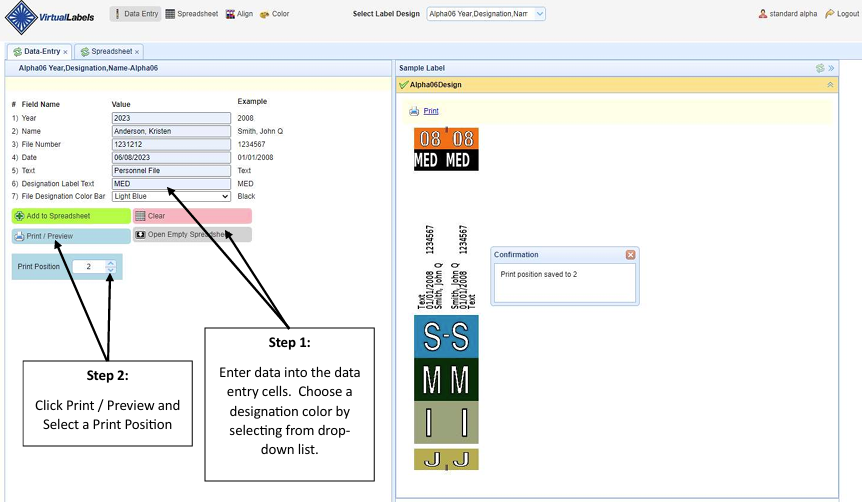
Task: Click the File Number value field
Action: click(171, 144)
